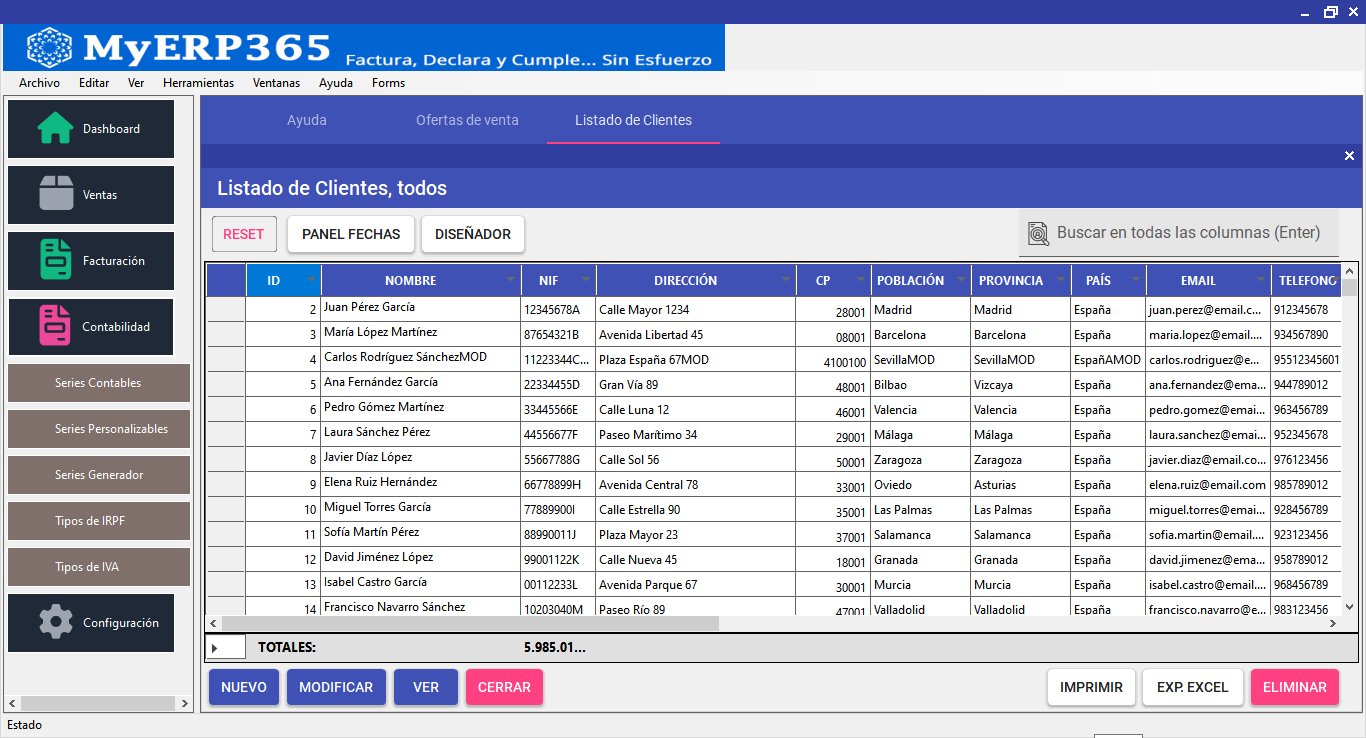Open Configuración via the gear icon

[56, 622]
